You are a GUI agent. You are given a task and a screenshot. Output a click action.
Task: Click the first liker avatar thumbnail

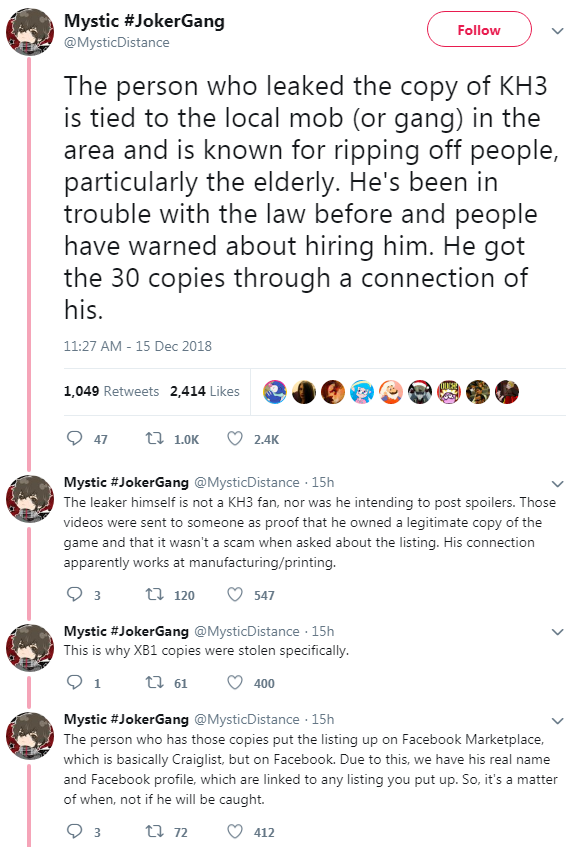275,392
